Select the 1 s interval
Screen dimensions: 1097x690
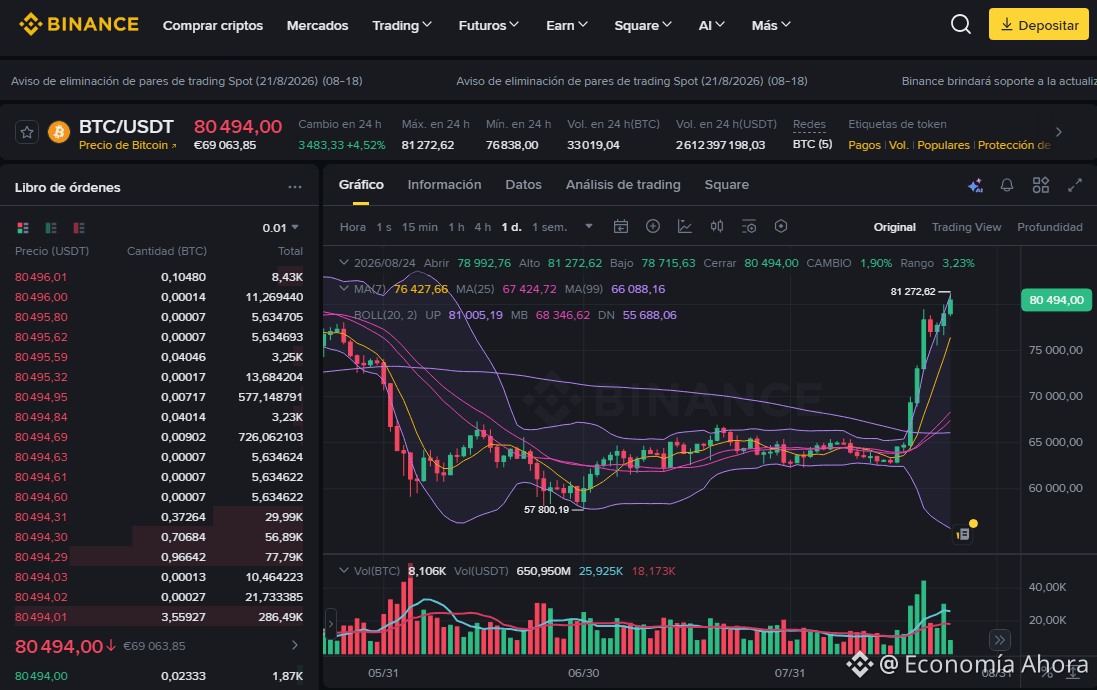(x=384, y=227)
